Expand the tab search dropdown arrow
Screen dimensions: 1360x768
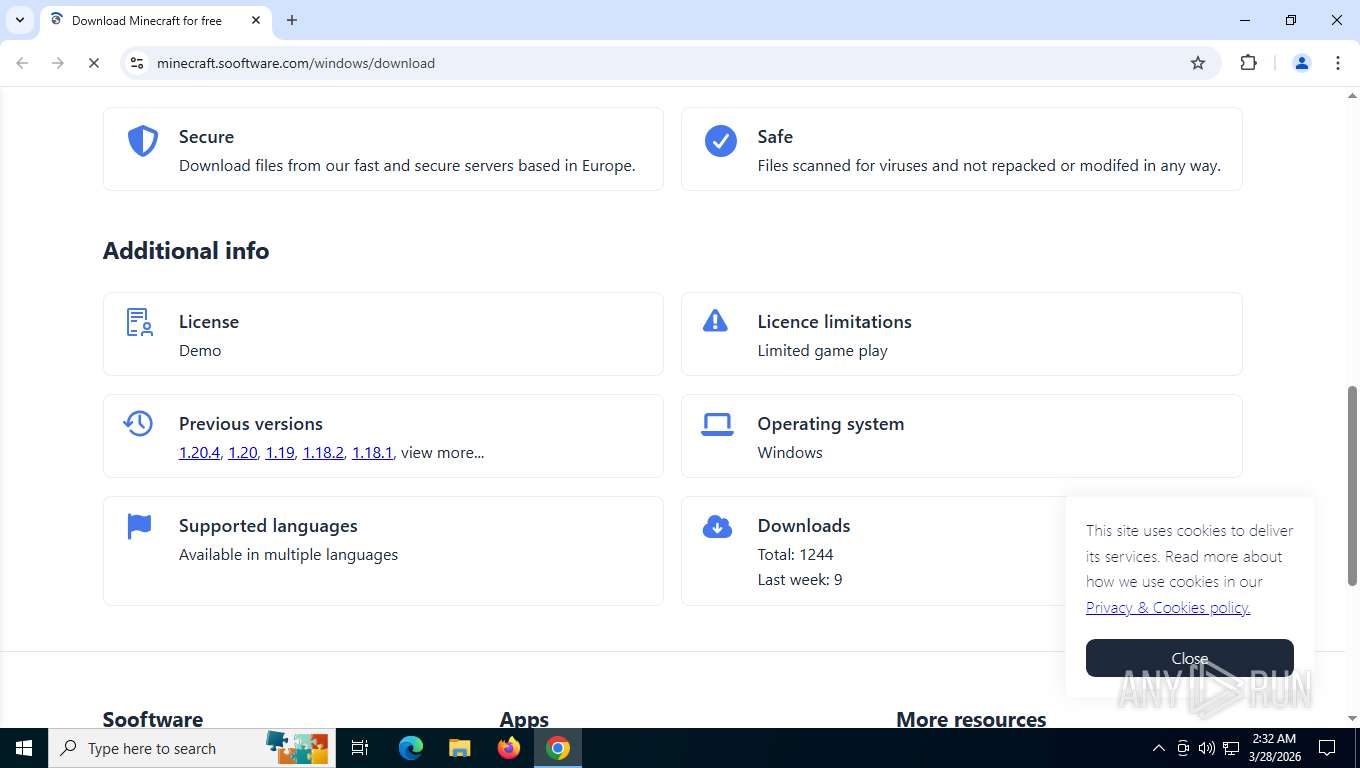coord(19,20)
